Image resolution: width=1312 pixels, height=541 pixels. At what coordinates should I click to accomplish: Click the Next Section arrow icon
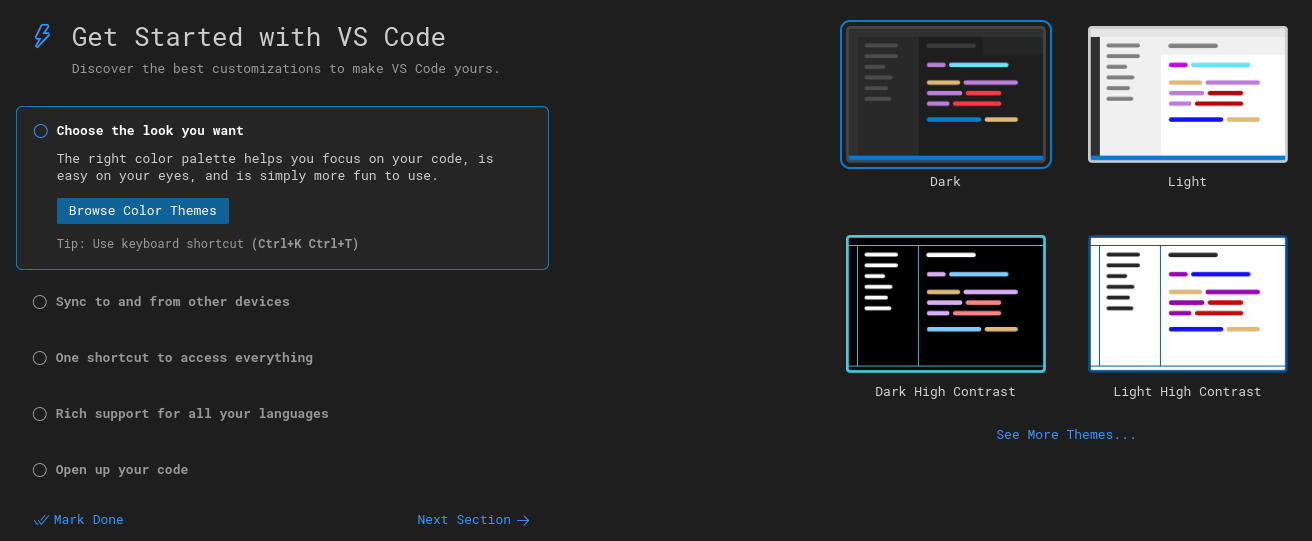pyautogui.click(x=523, y=520)
